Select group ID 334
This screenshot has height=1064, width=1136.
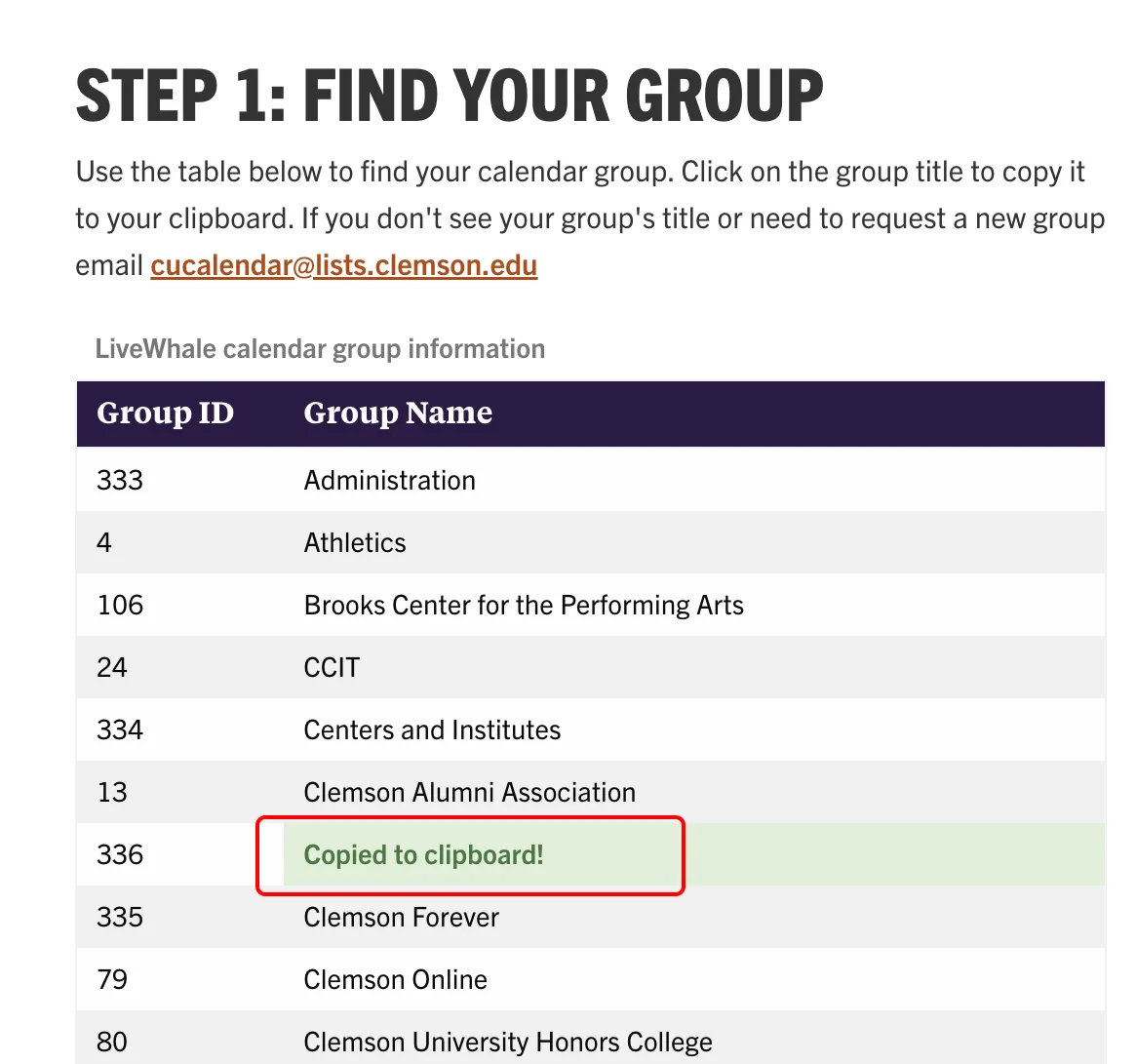[120, 729]
